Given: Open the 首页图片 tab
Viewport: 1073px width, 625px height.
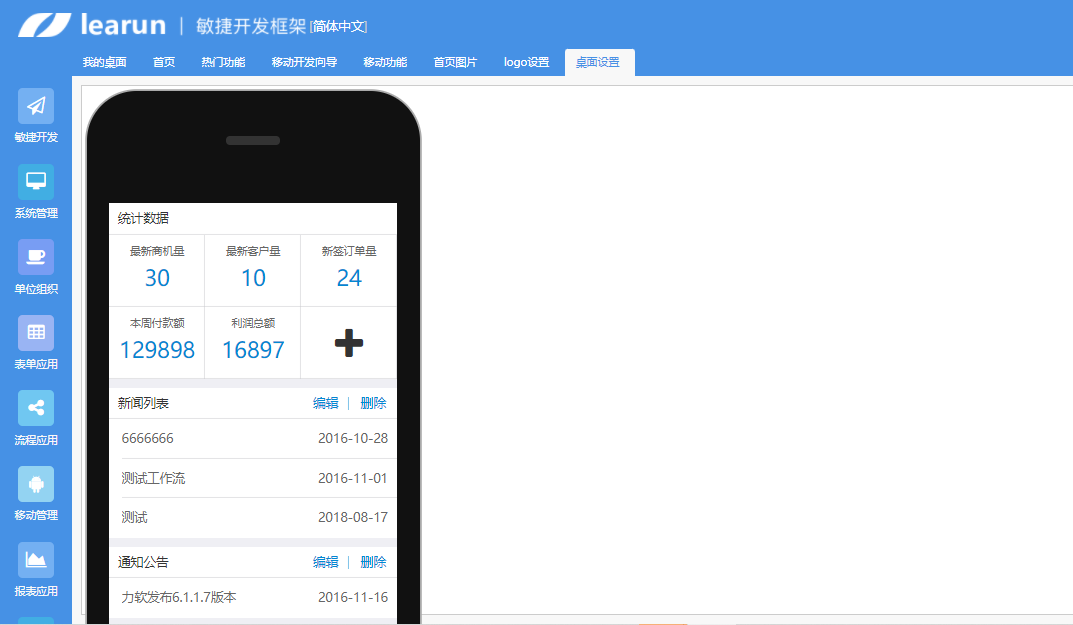Looking at the screenshot, I should pyautogui.click(x=455, y=62).
